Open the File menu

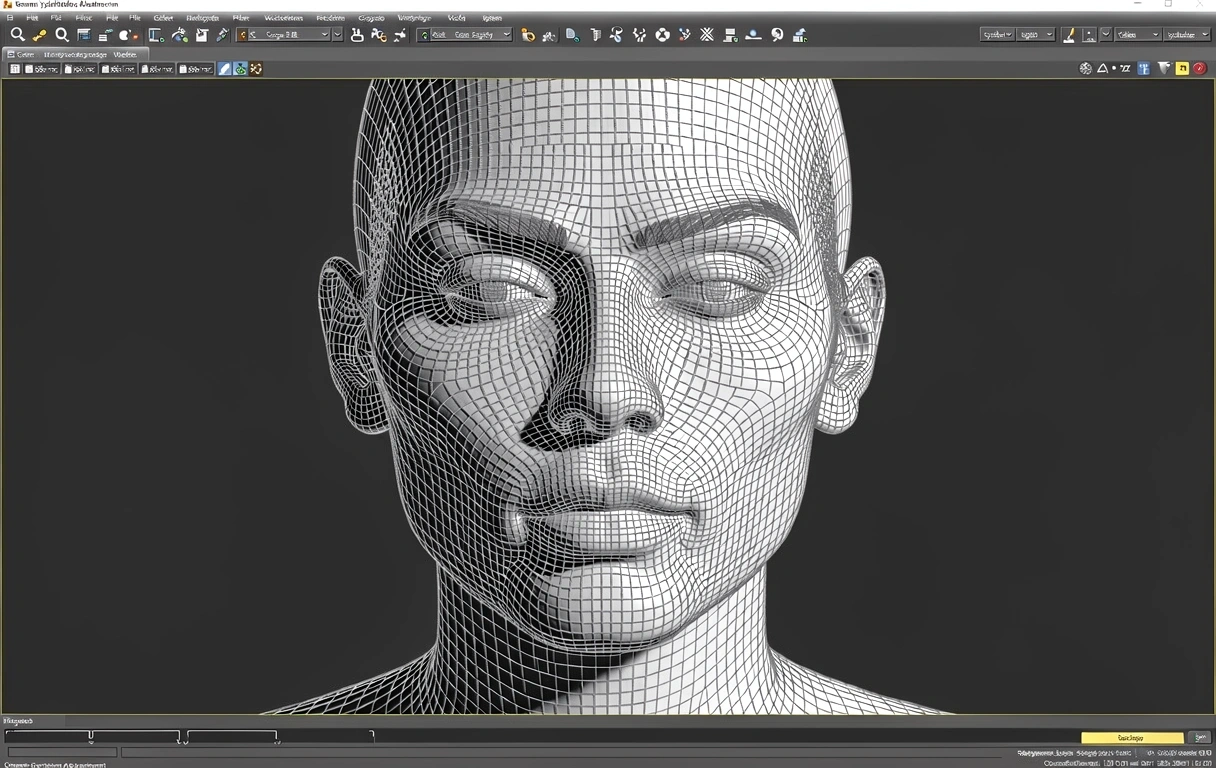(33, 17)
